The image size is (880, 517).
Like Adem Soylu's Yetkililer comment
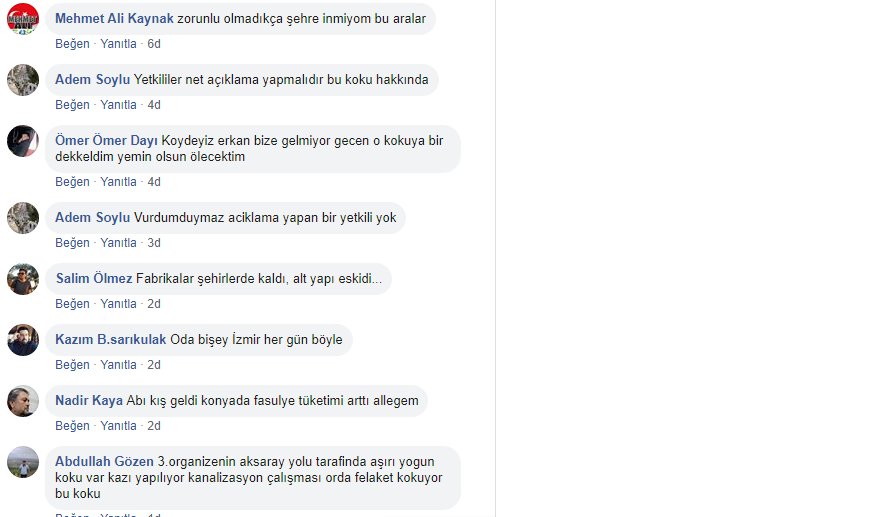click(72, 105)
